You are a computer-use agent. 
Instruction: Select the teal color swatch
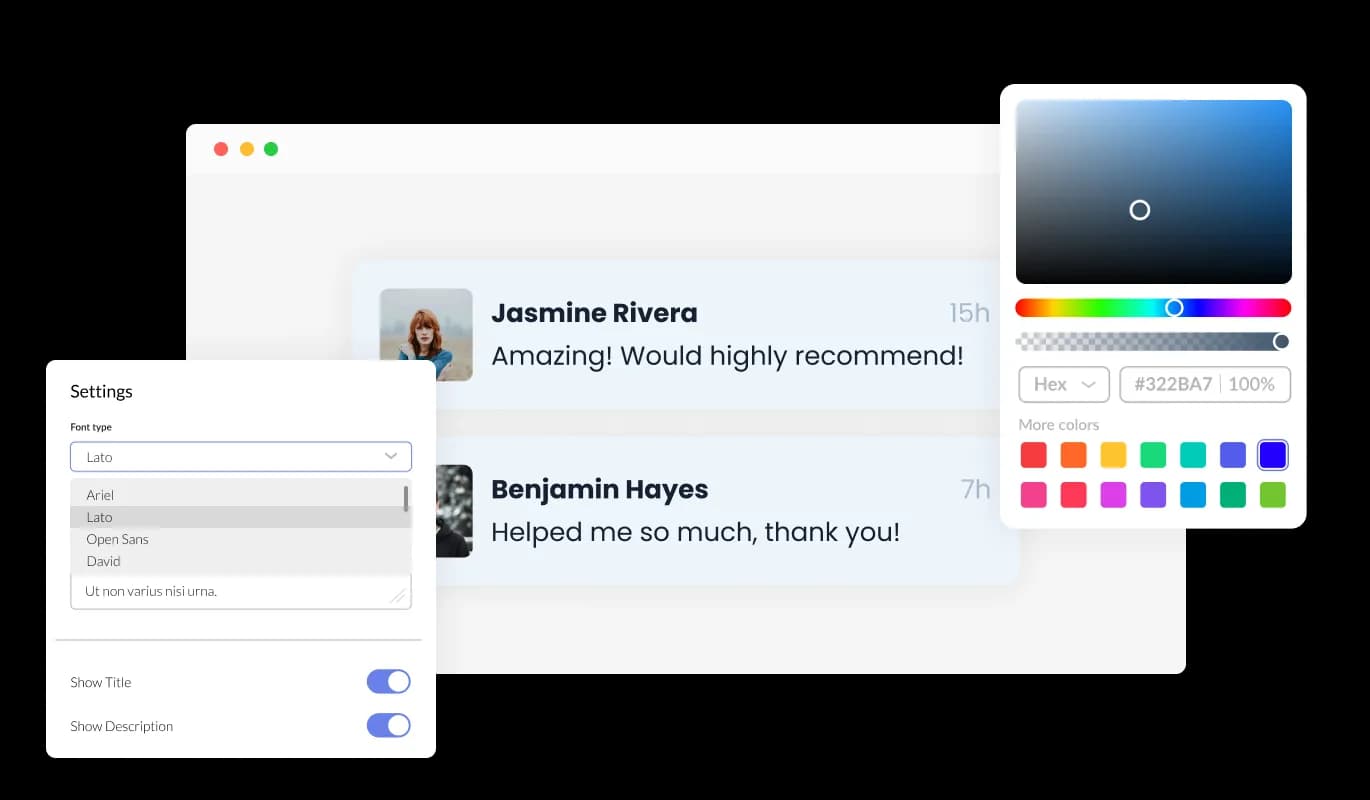(x=1193, y=455)
